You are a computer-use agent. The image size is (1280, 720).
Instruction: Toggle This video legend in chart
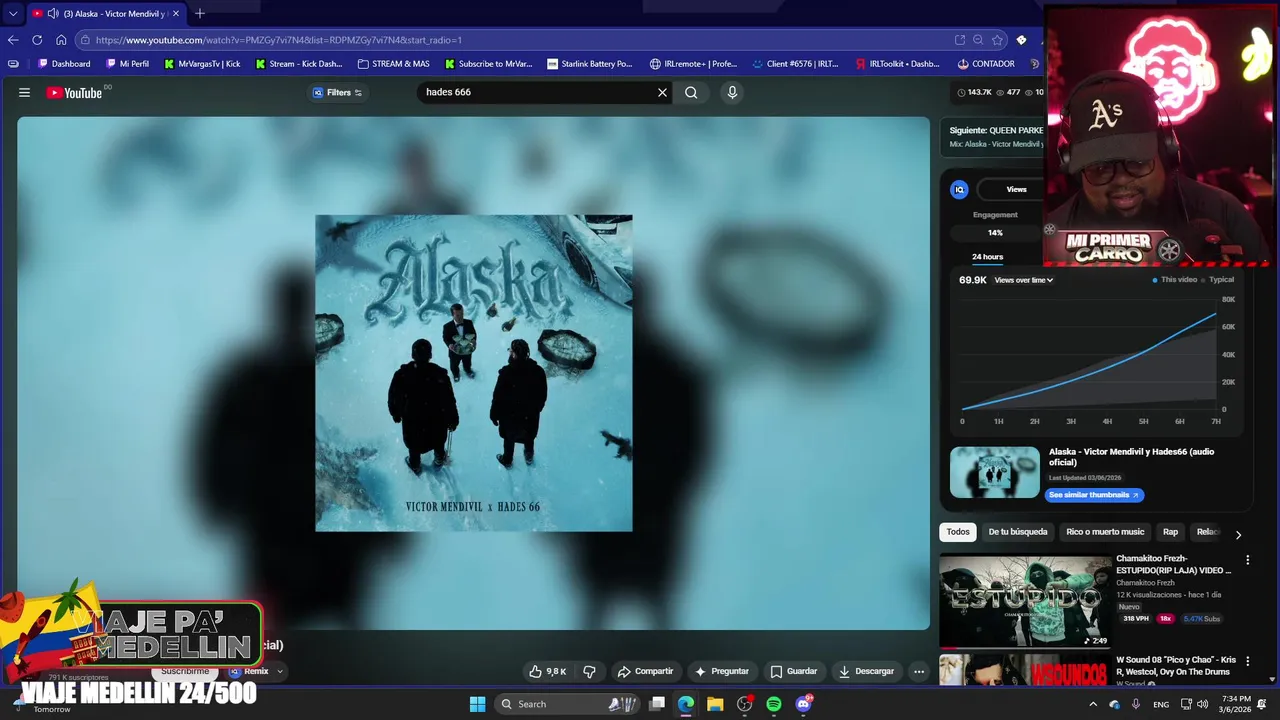pyautogui.click(x=1175, y=280)
